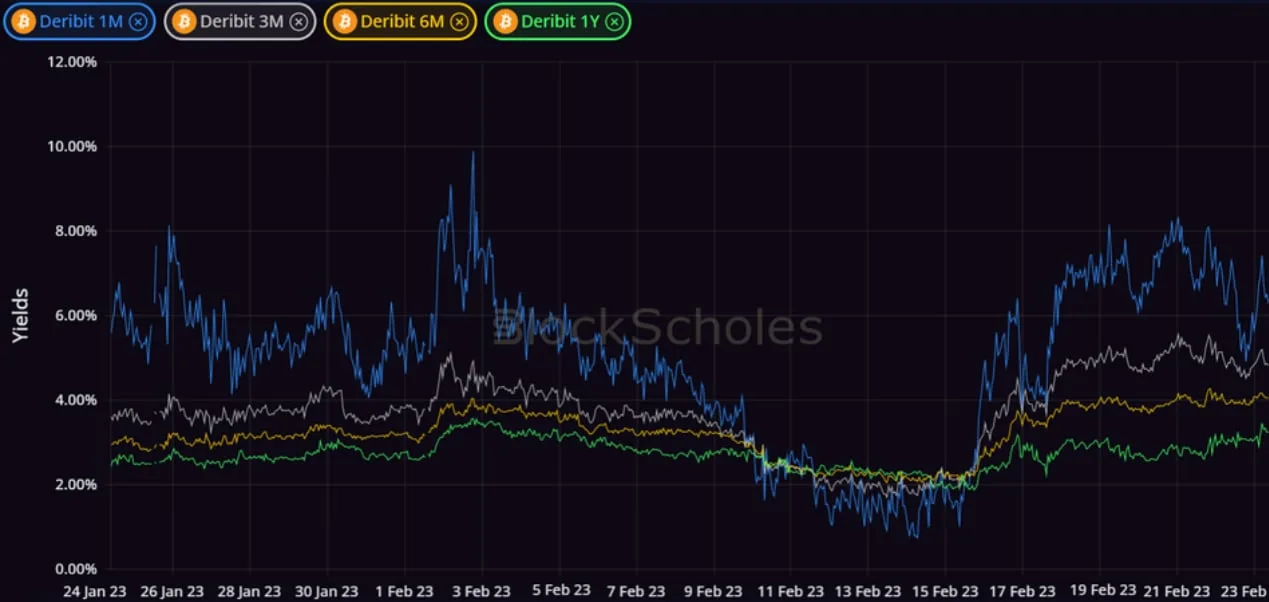The width and height of the screenshot is (1269, 602).
Task: Remove the Deribit 1M series
Action: tap(138, 21)
